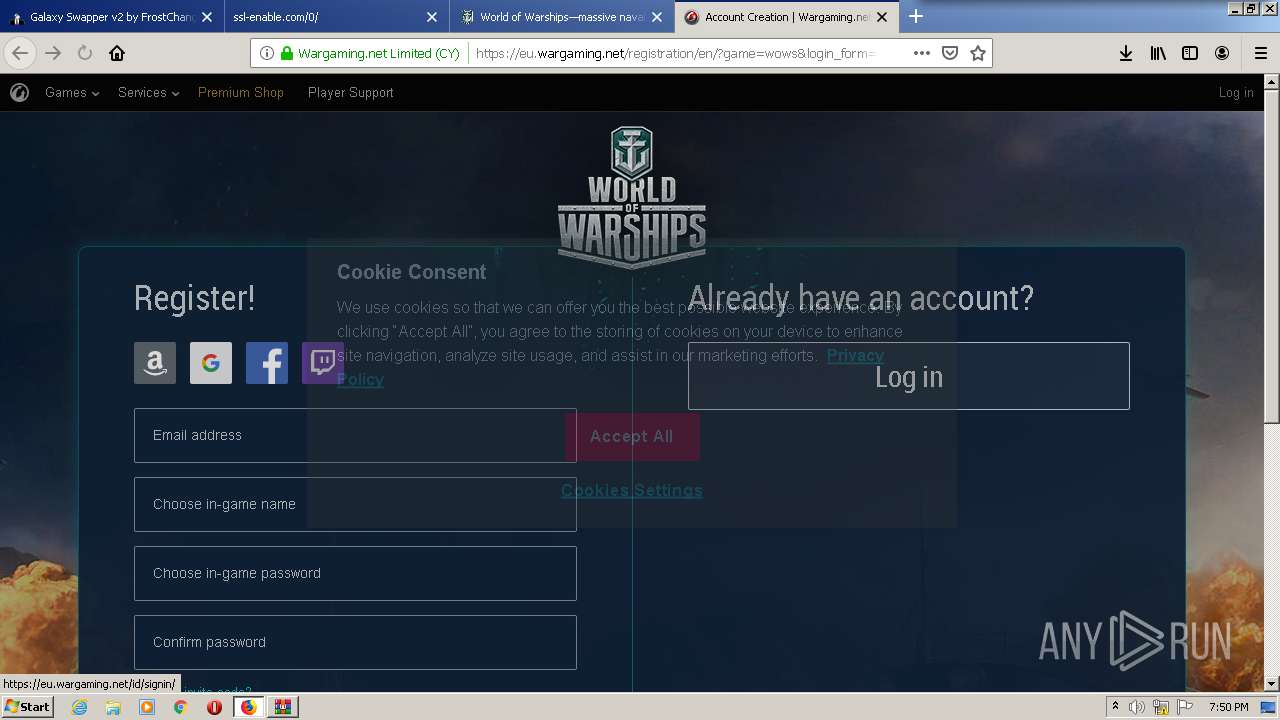Open the browser home page icon
The height and width of the screenshot is (720, 1280).
point(117,53)
